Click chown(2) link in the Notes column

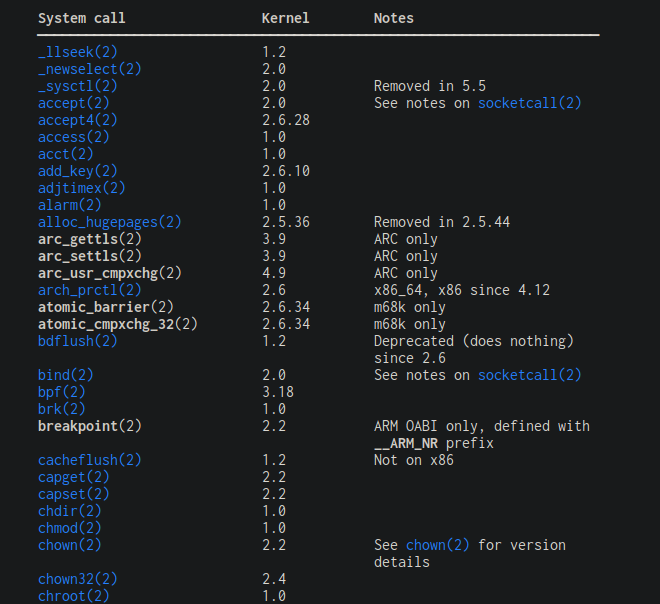(437, 545)
